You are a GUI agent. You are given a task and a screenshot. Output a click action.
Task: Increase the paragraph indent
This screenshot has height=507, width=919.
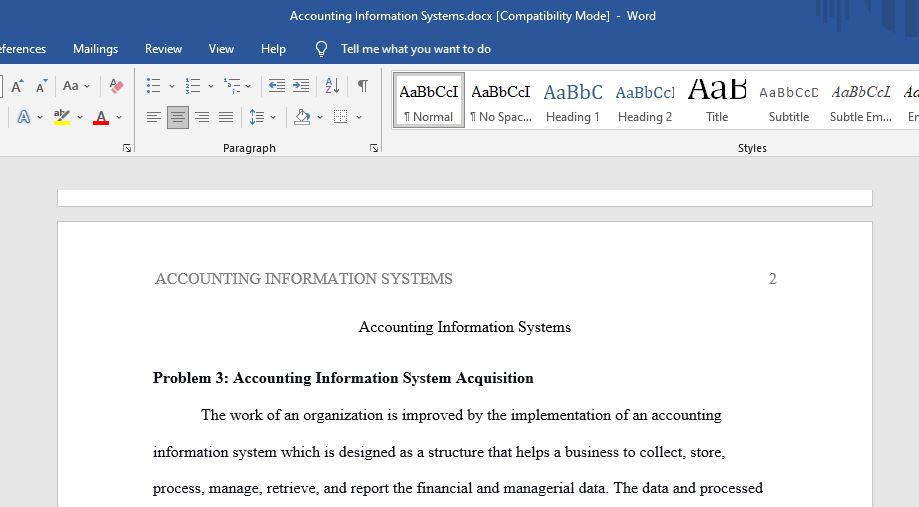[x=301, y=86]
